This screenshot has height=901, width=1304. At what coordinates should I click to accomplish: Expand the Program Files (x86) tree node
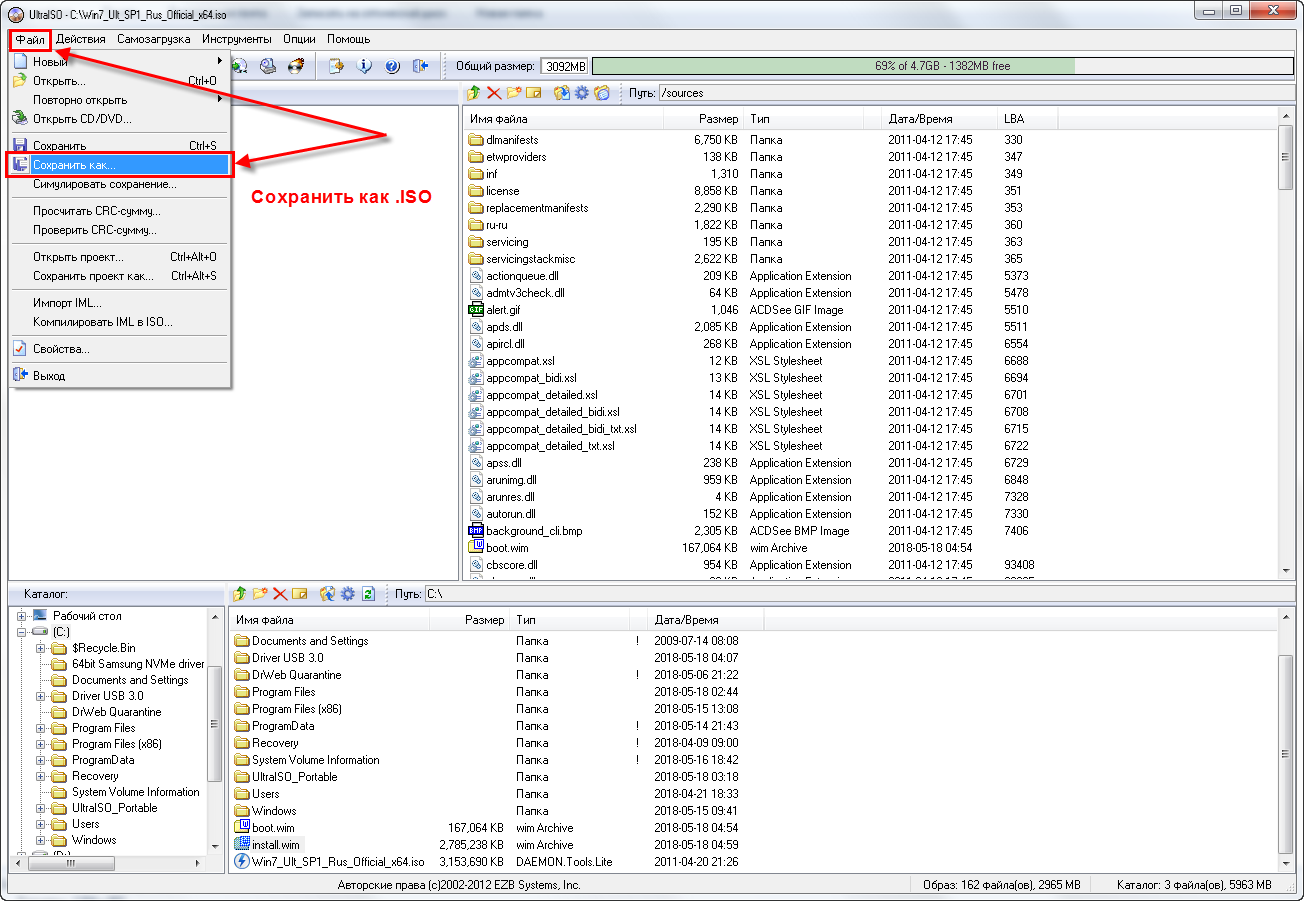[41, 744]
